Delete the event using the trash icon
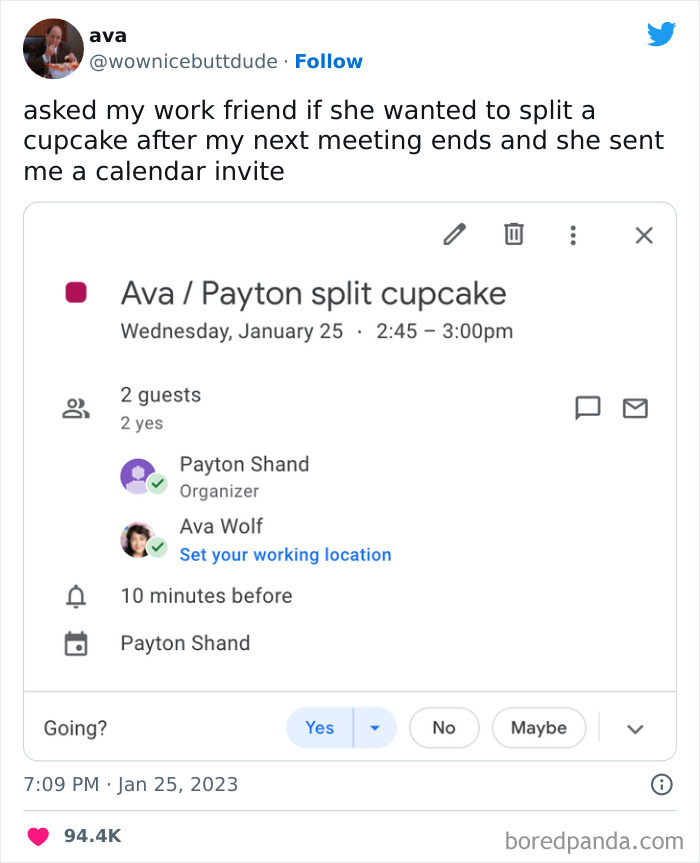Viewport: 700px width, 863px height. point(514,234)
